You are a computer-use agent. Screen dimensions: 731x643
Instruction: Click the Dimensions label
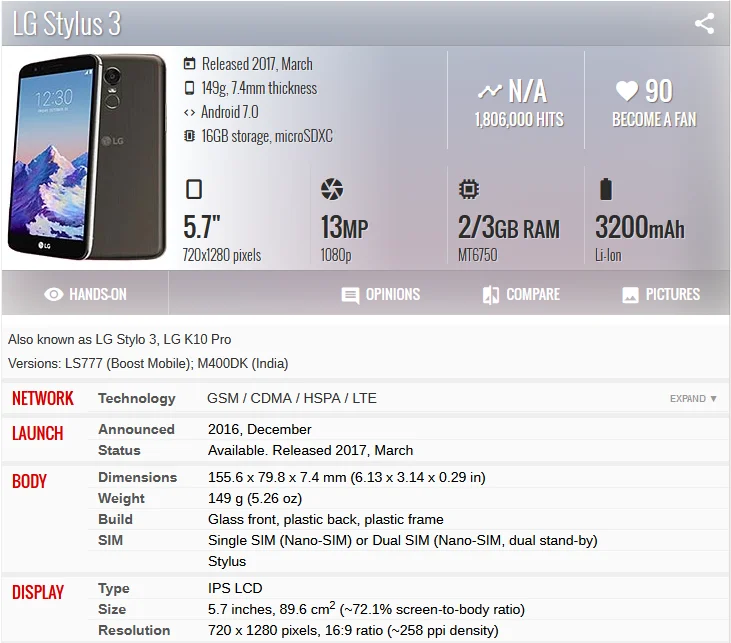(138, 477)
